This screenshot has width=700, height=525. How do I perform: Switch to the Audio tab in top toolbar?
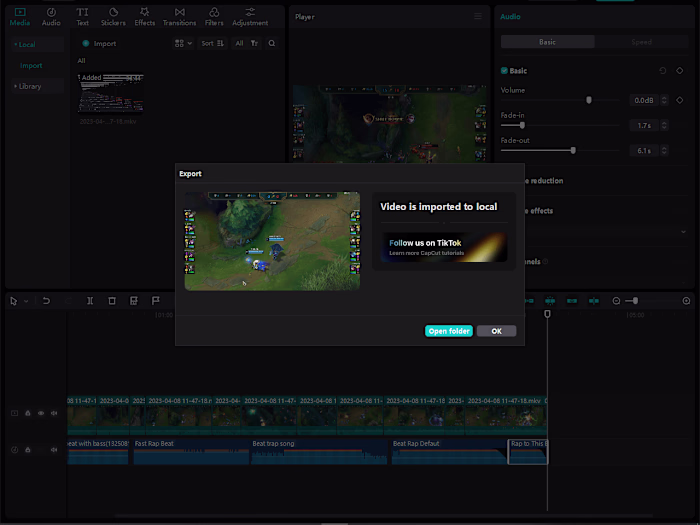pos(51,16)
